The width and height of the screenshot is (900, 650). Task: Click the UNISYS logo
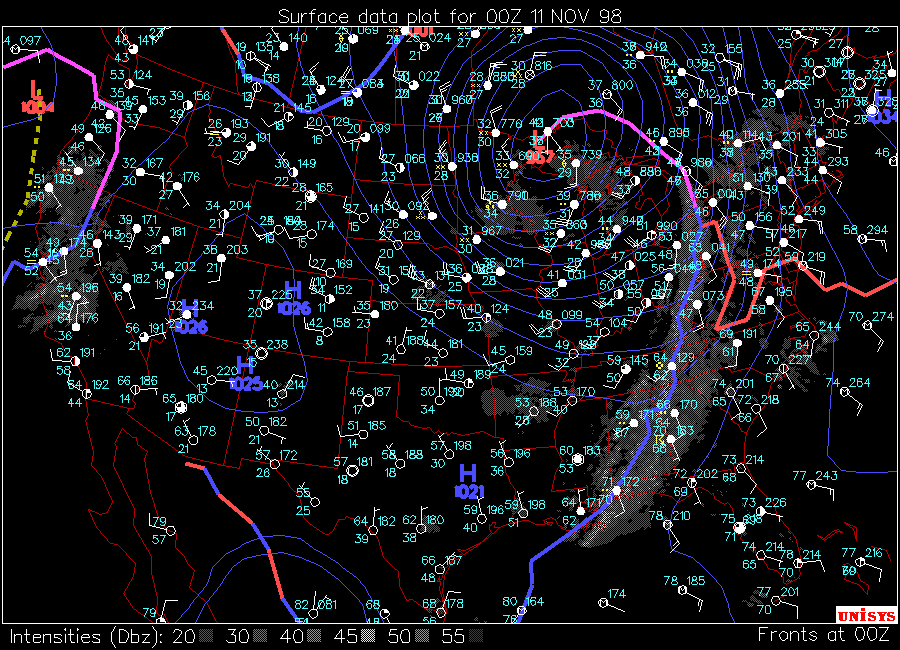[862, 614]
